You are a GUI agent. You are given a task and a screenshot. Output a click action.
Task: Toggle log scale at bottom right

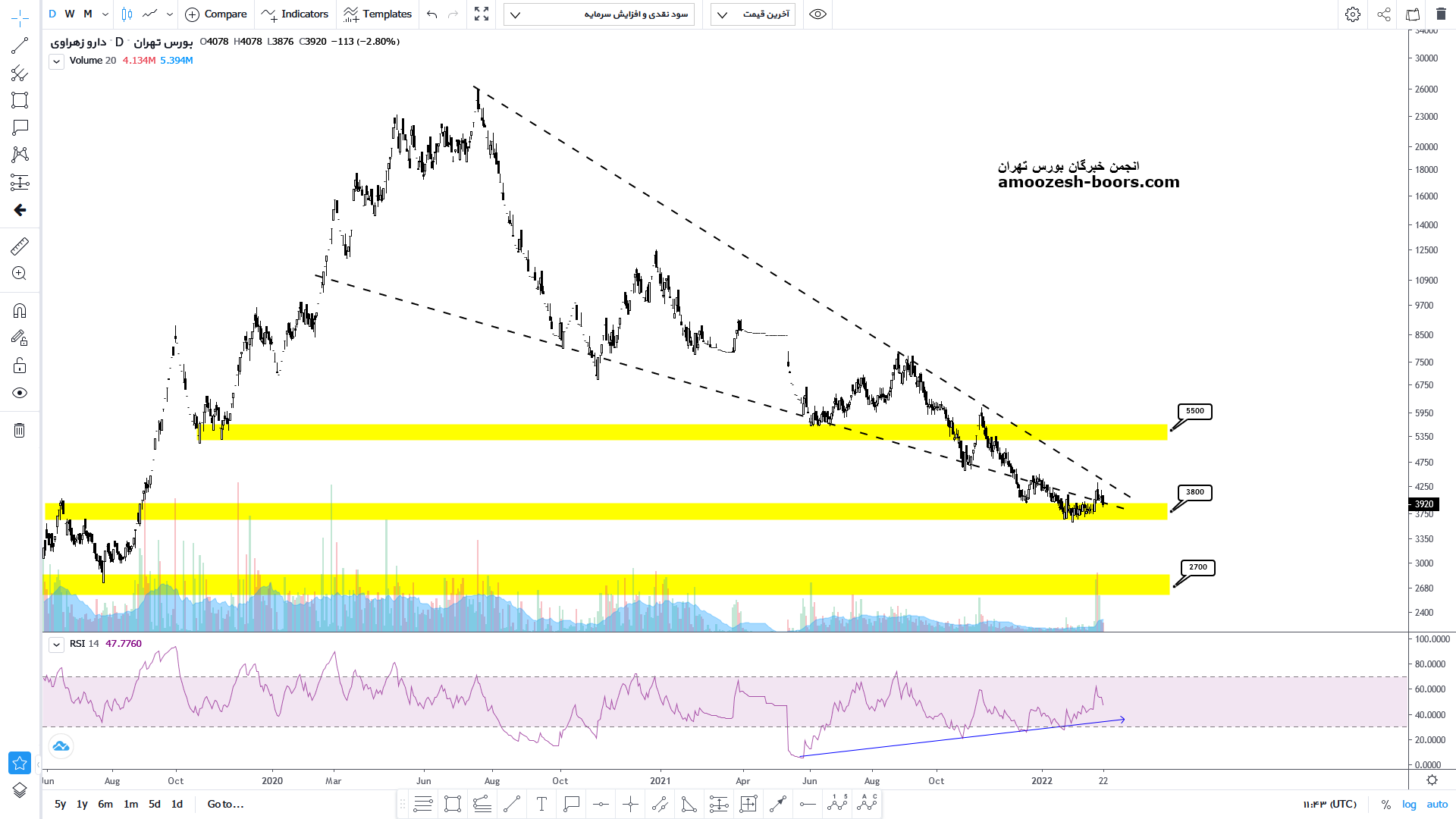pos(1409,804)
